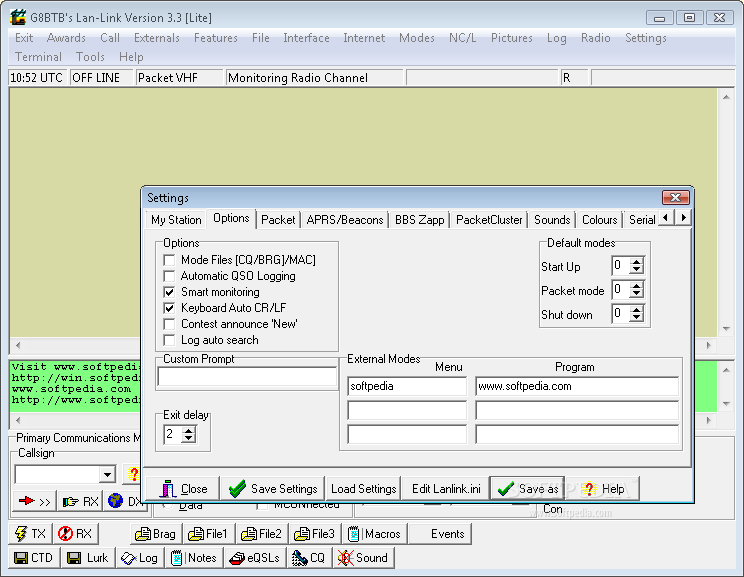Click Save Settings green checkmark button

coord(273,489)
